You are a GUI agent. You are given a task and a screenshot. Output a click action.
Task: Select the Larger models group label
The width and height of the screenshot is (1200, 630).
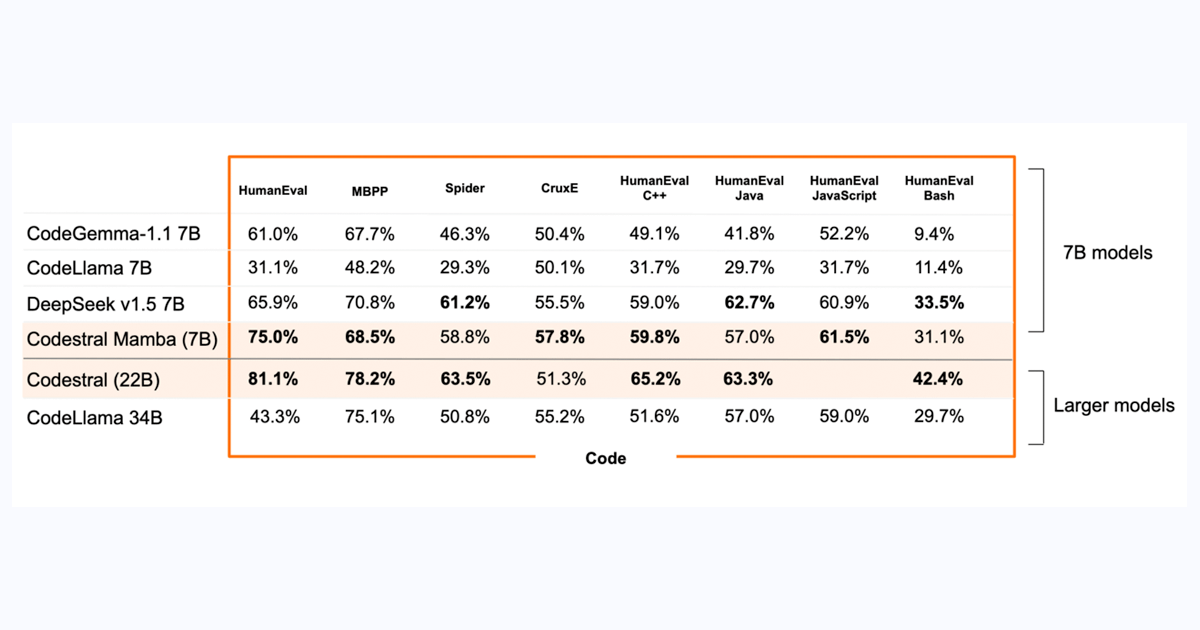pos(1114,406)
